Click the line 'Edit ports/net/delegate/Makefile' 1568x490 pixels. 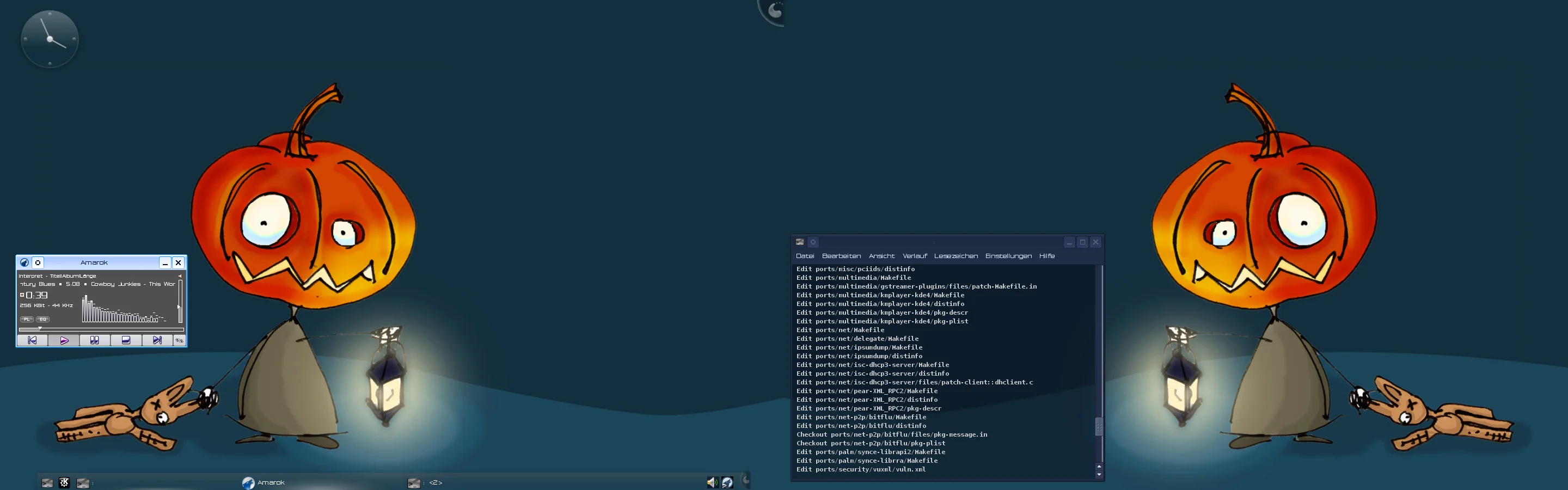[x=857, y=339]
